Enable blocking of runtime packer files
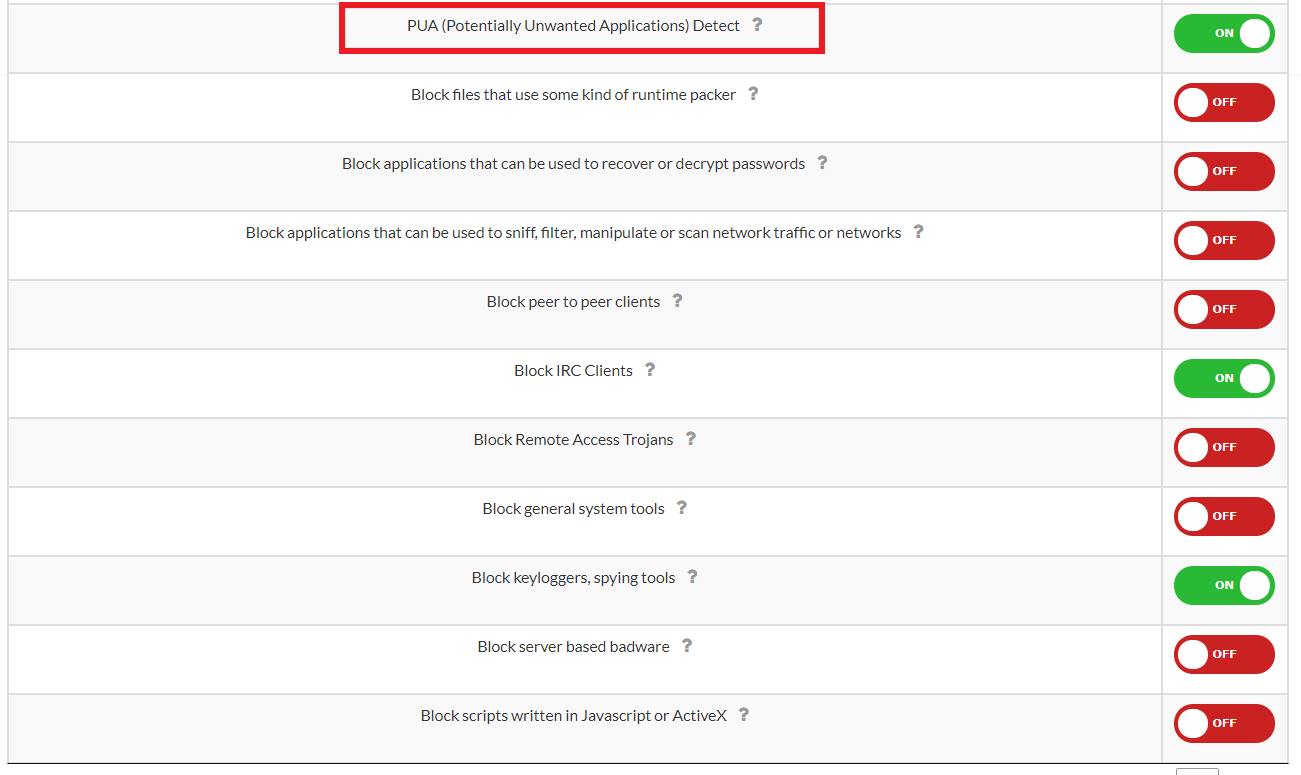Image resolution: width=1301 pixels, height=775 pixels. tap(1224, 102)
